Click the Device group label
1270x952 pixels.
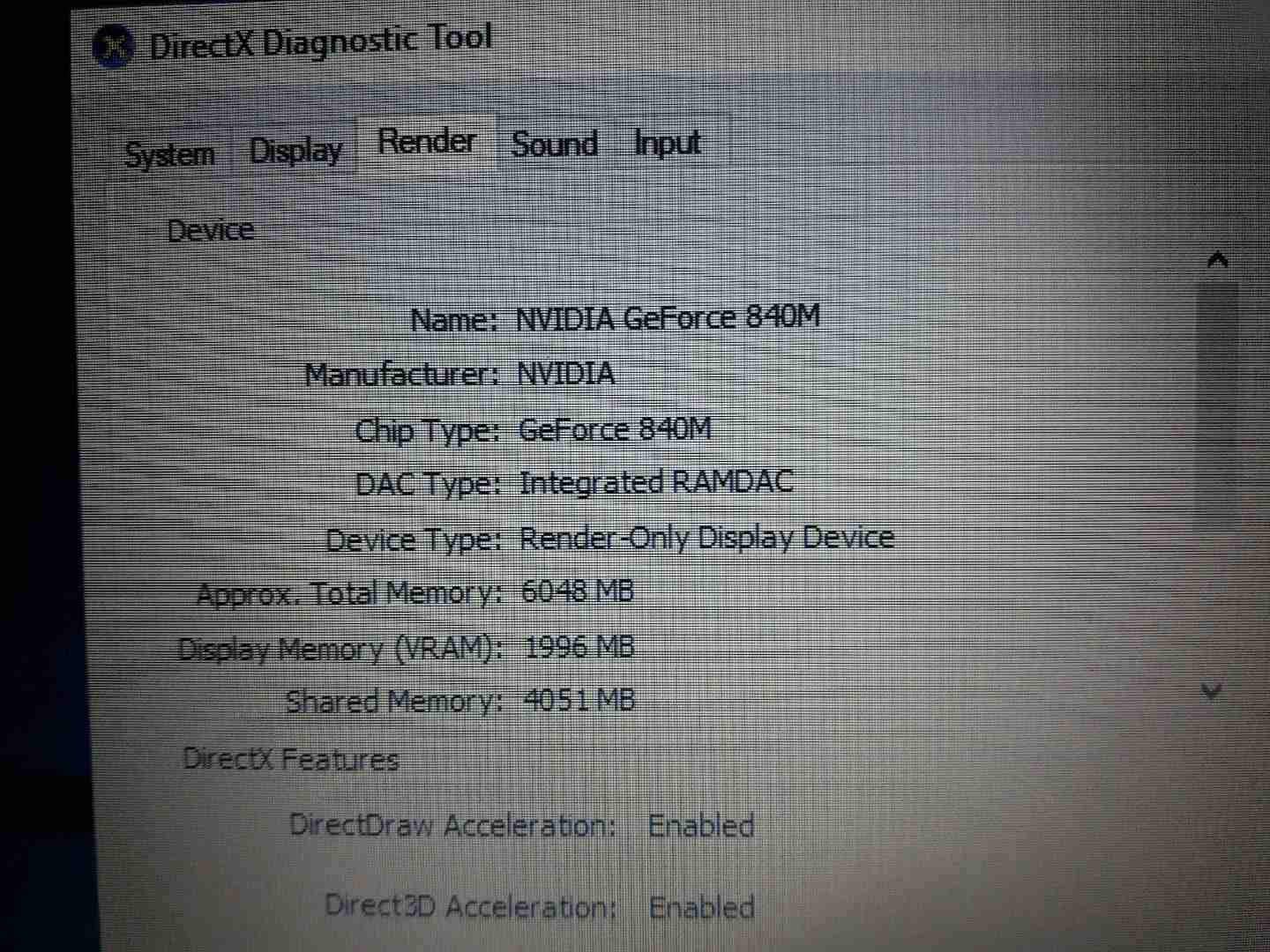(210, 230)
